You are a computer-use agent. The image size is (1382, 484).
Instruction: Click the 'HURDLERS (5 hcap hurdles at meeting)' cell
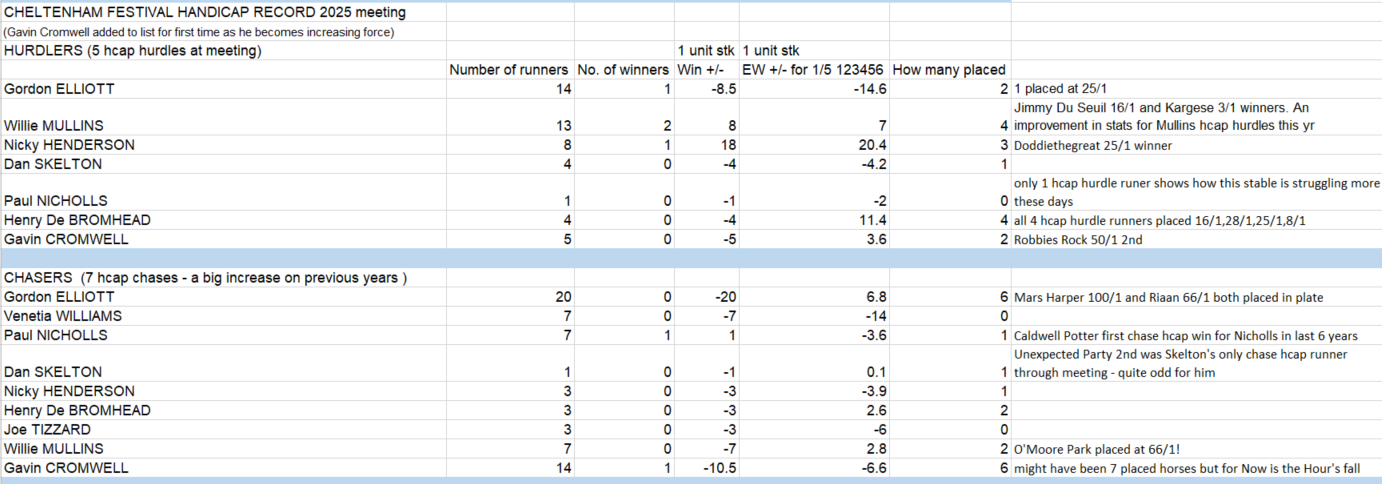coord(133,51)
